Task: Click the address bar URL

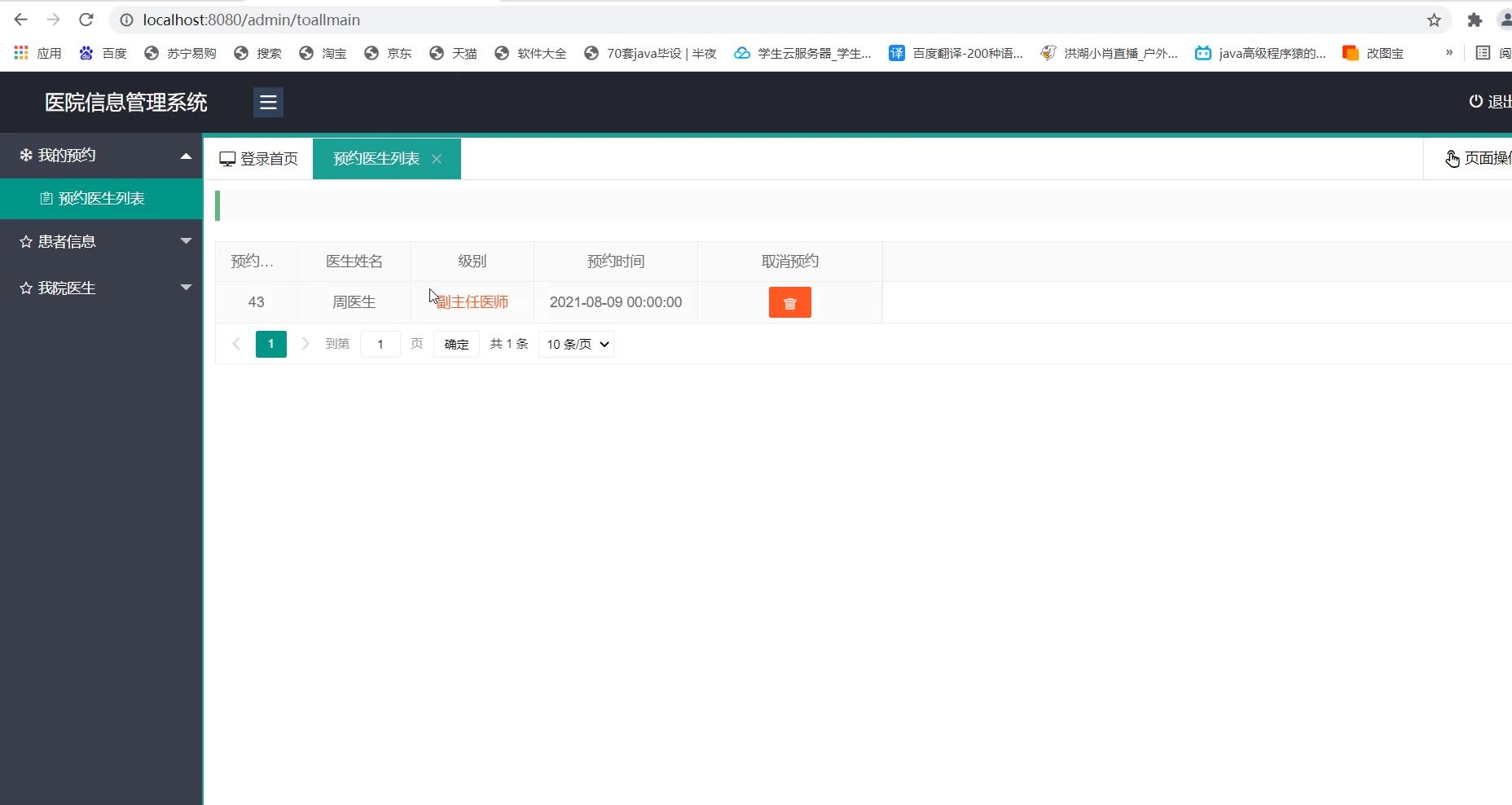Action: click(x=252, y=20)
